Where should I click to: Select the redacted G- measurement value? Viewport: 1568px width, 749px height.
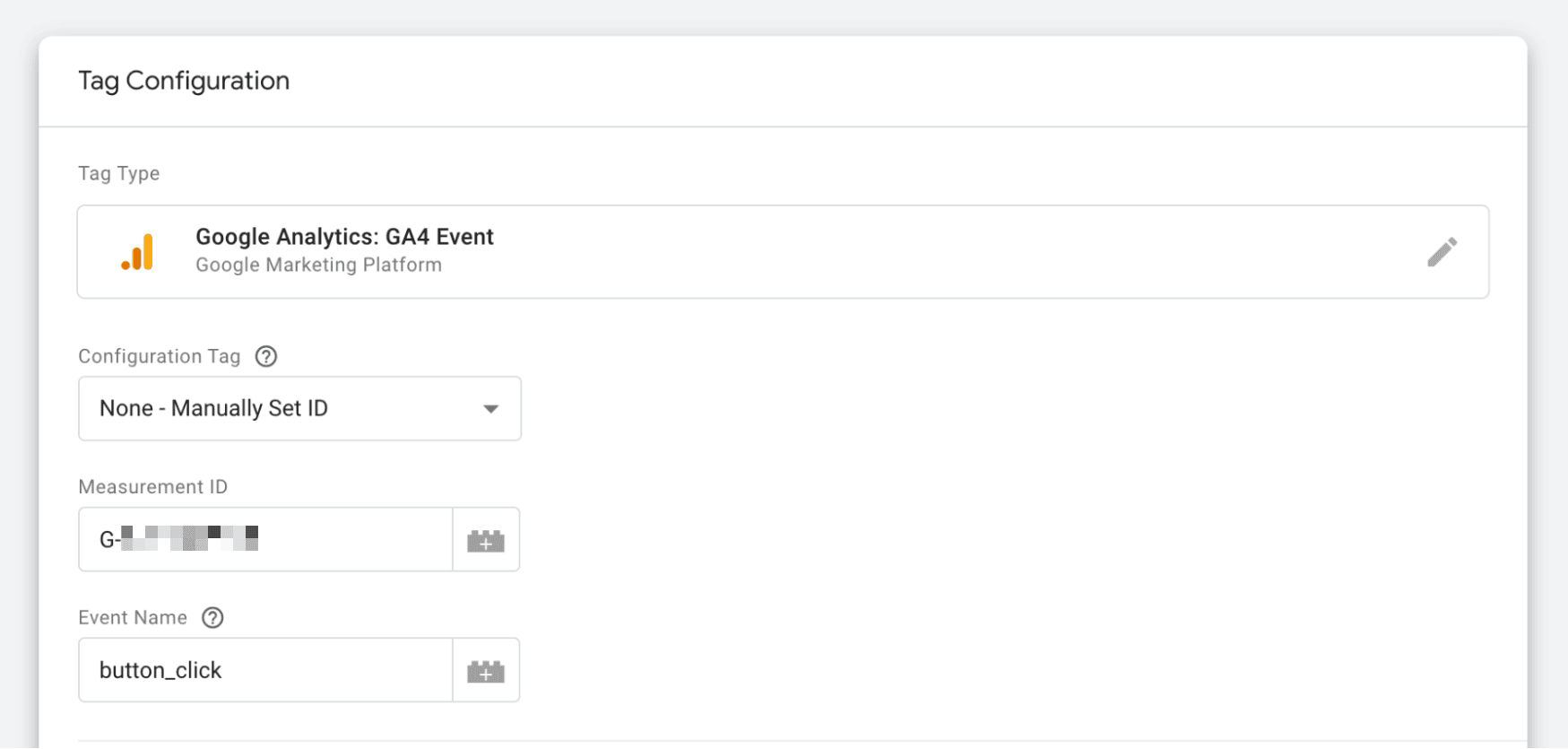coord(179,537)
